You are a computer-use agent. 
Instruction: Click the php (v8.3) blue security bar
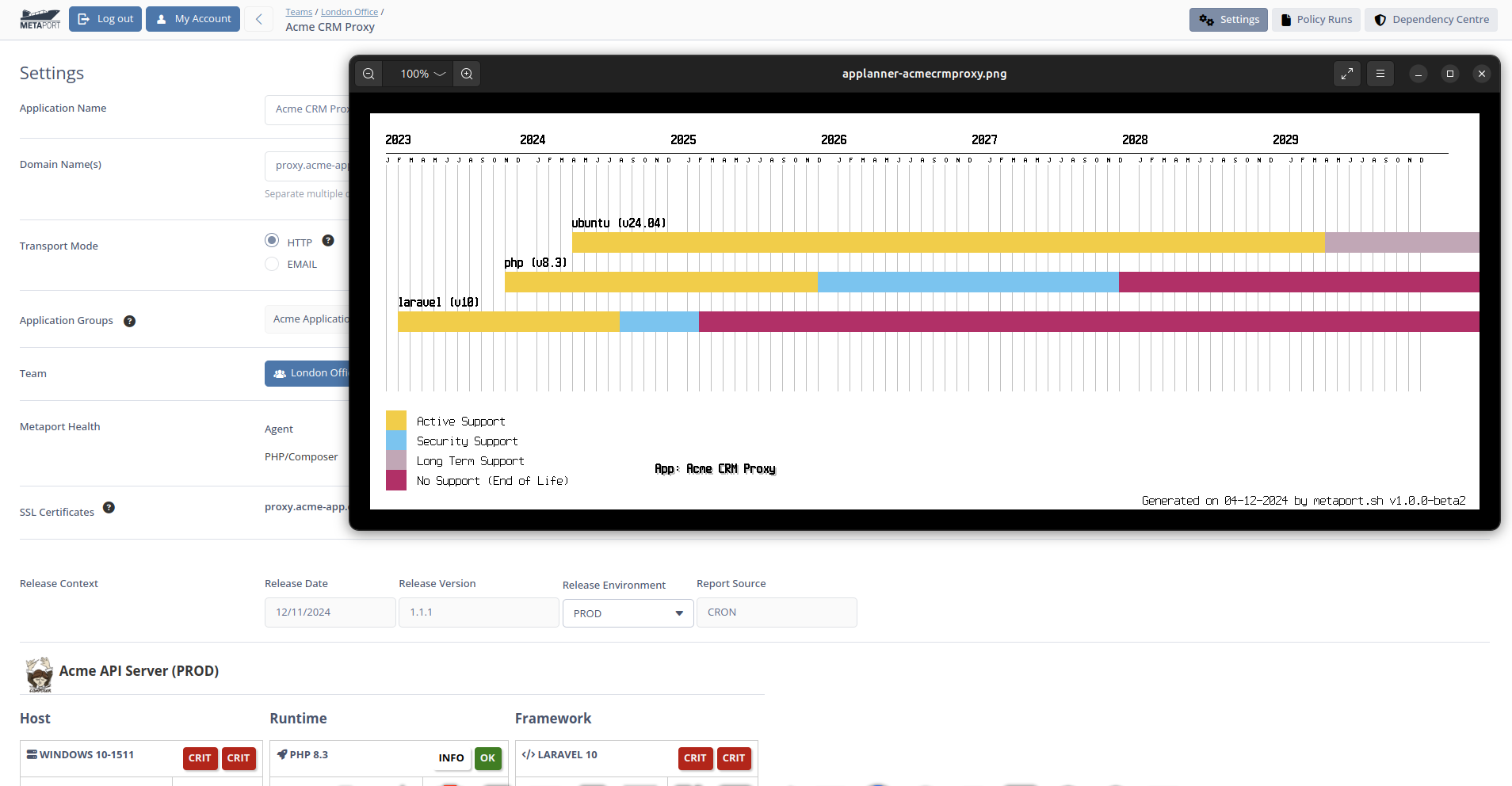coord(968,282)
